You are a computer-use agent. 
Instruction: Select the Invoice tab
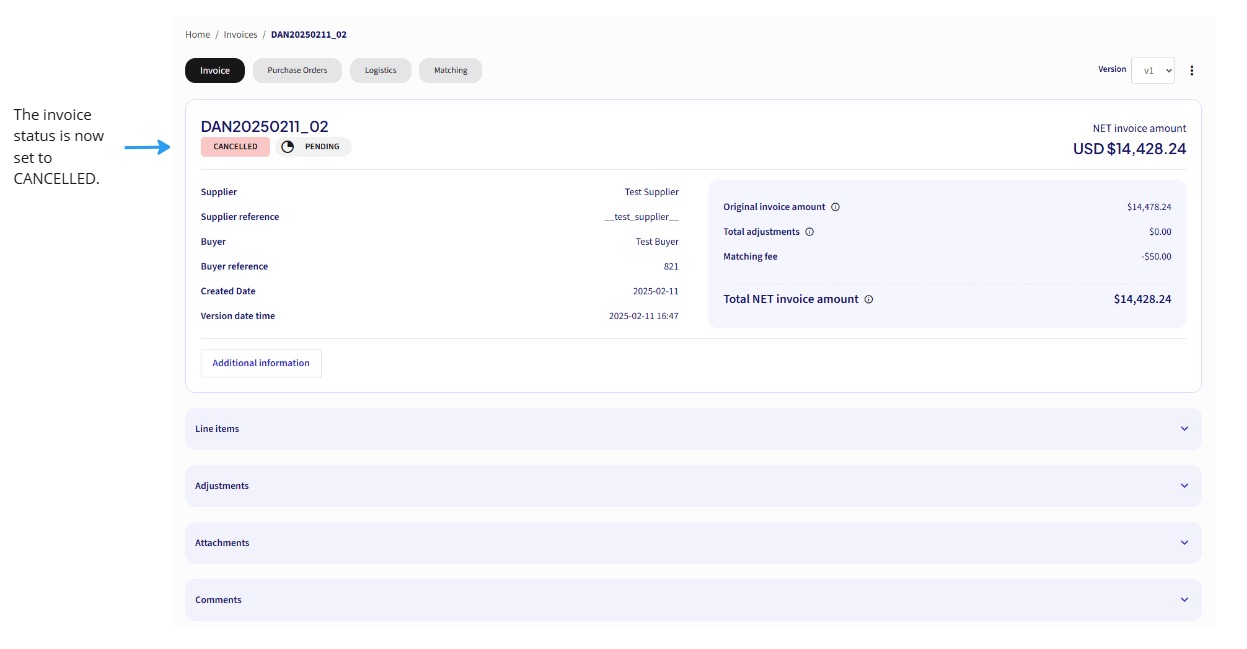pyautogui.click(x=215, y=70)
